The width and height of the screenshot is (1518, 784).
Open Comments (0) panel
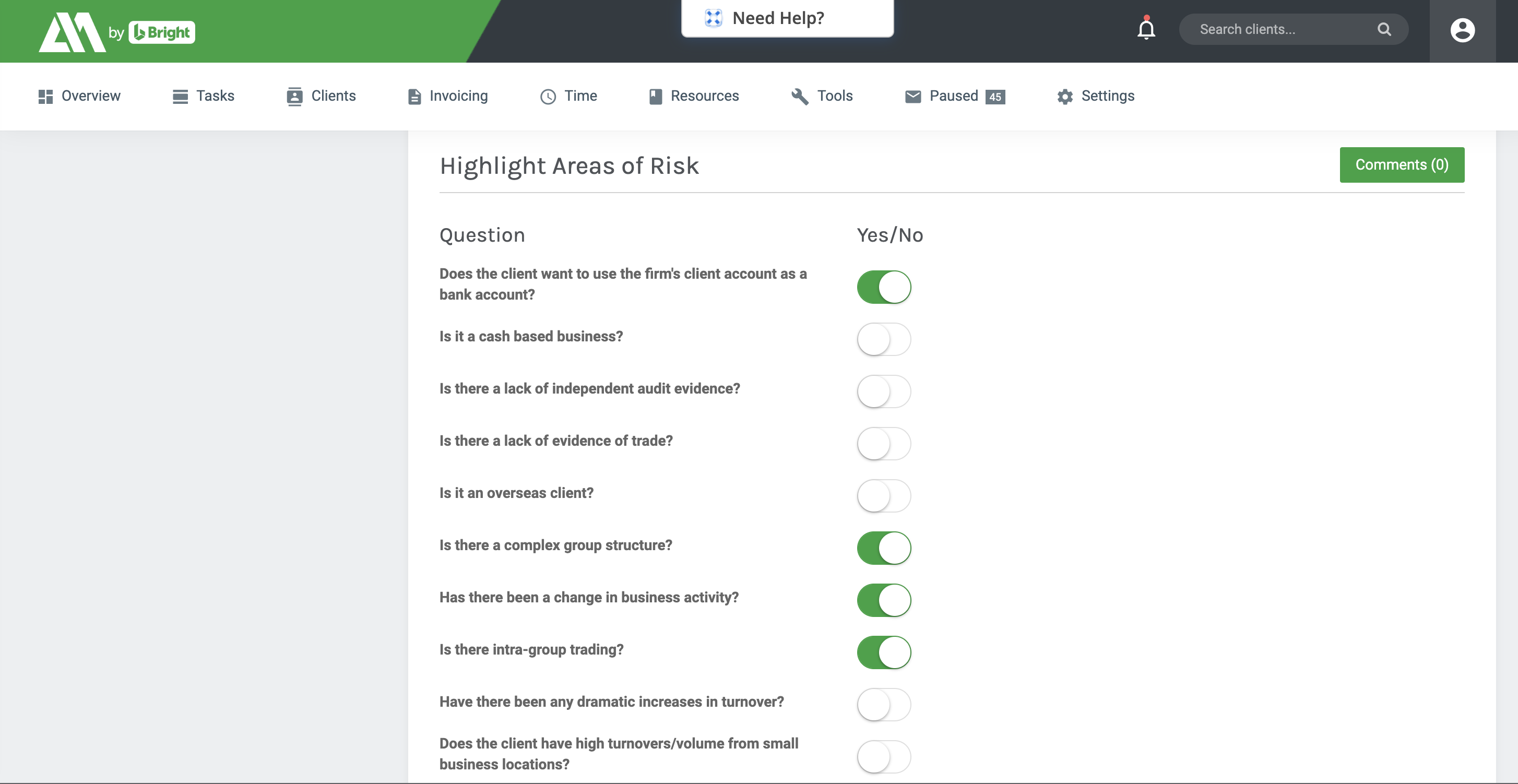[x=1401, y=164]
